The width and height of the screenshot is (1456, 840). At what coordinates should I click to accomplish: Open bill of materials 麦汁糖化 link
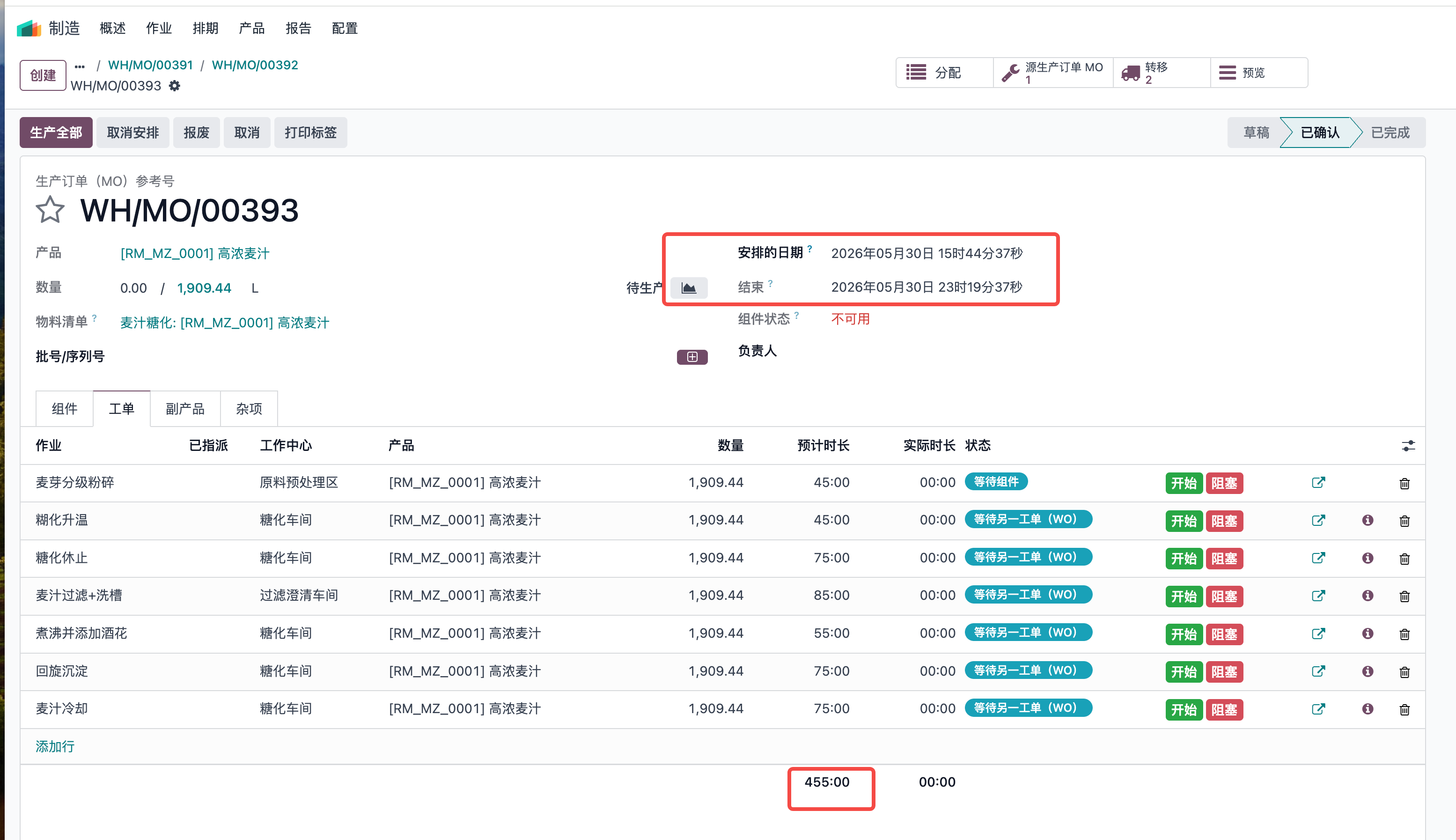click(224, 323)
